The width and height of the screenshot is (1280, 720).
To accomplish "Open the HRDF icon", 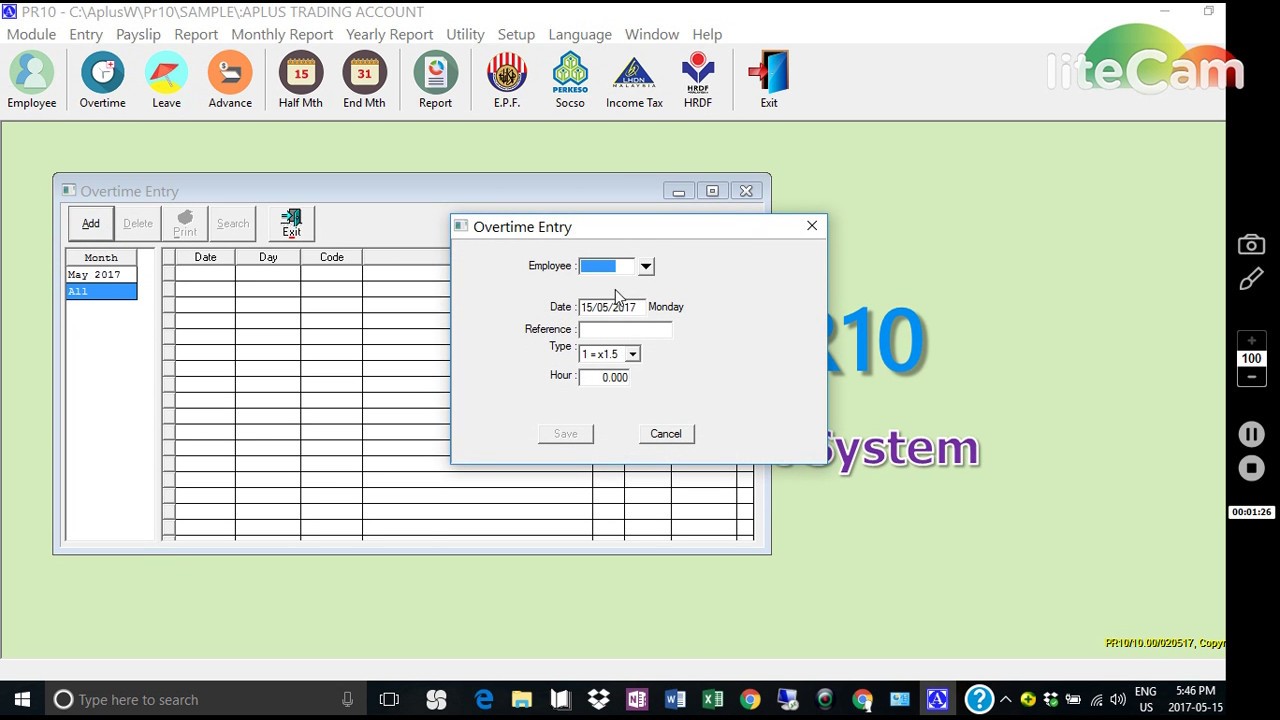I will 698,80.
